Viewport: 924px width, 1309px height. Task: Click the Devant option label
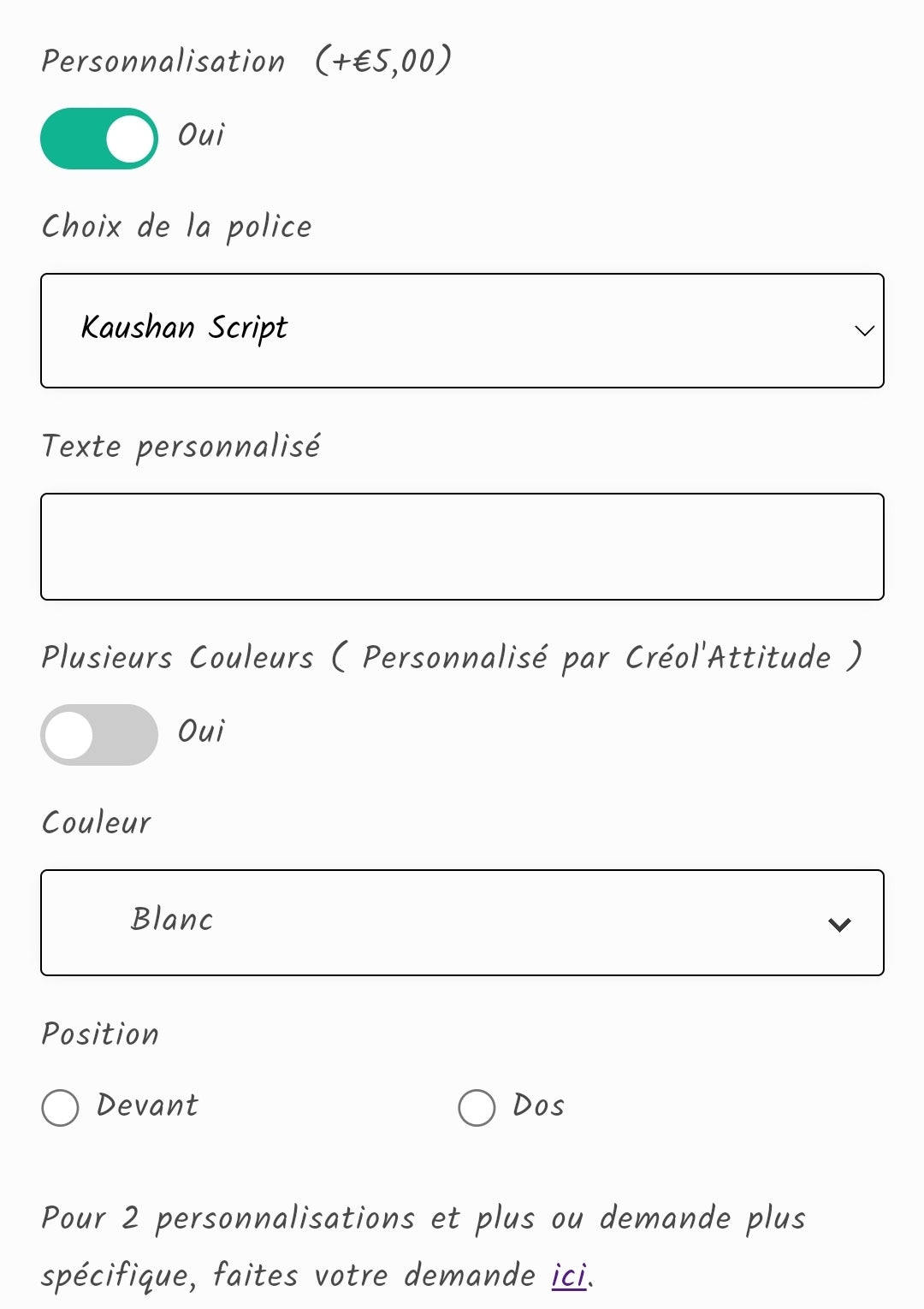(147, 1105)
